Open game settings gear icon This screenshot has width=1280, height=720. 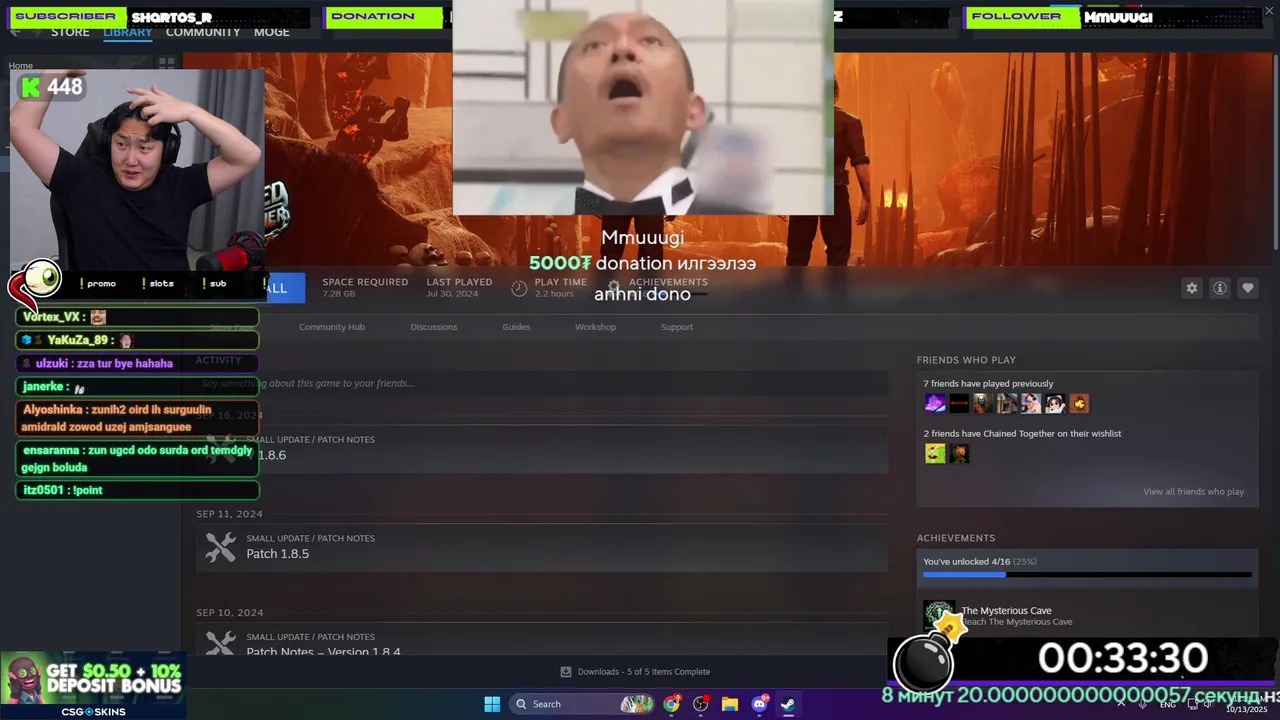click(x=1191, y=288)
